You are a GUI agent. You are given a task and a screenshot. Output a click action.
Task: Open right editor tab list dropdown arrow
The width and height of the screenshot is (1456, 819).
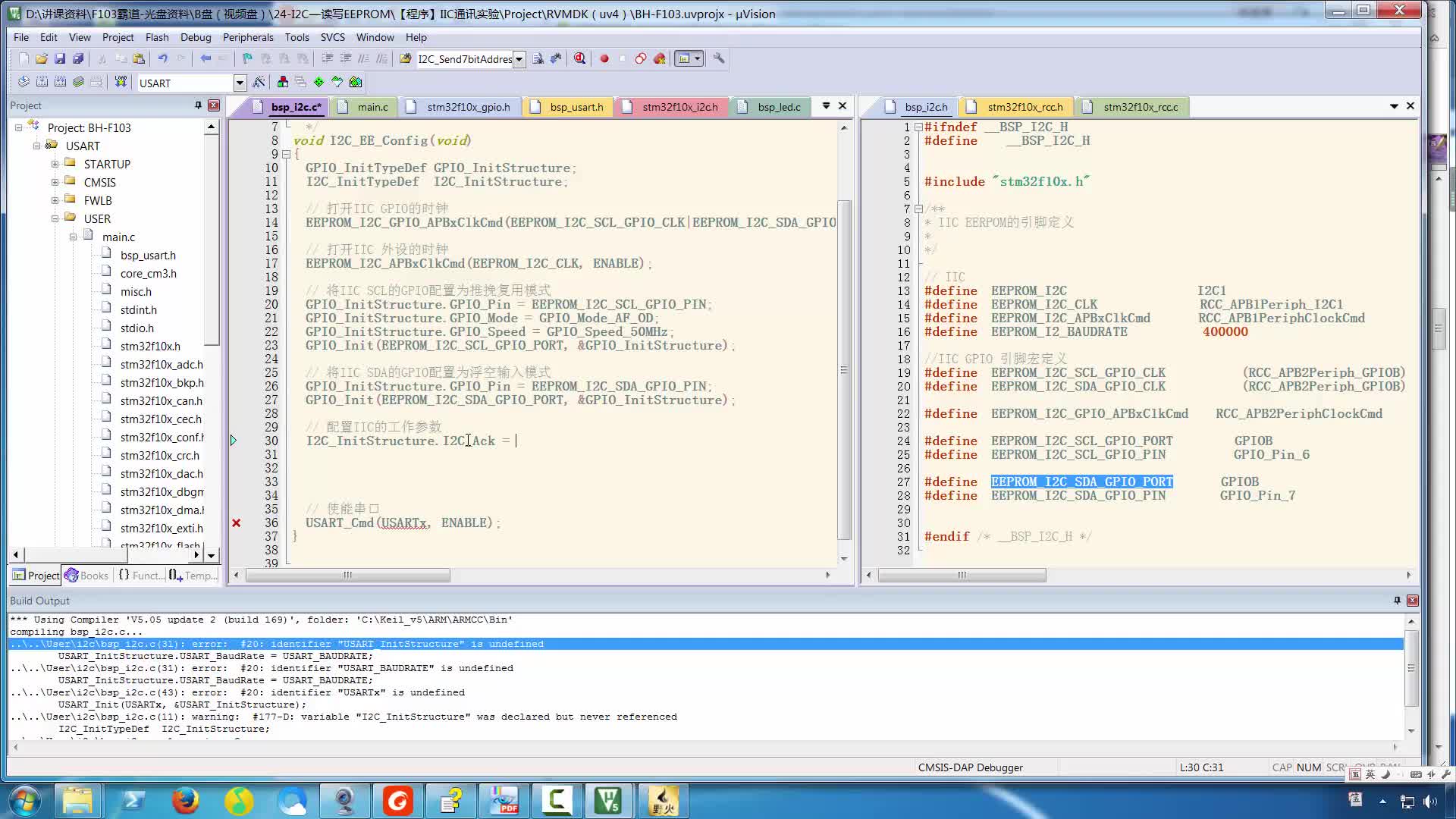pos(1394,106)
